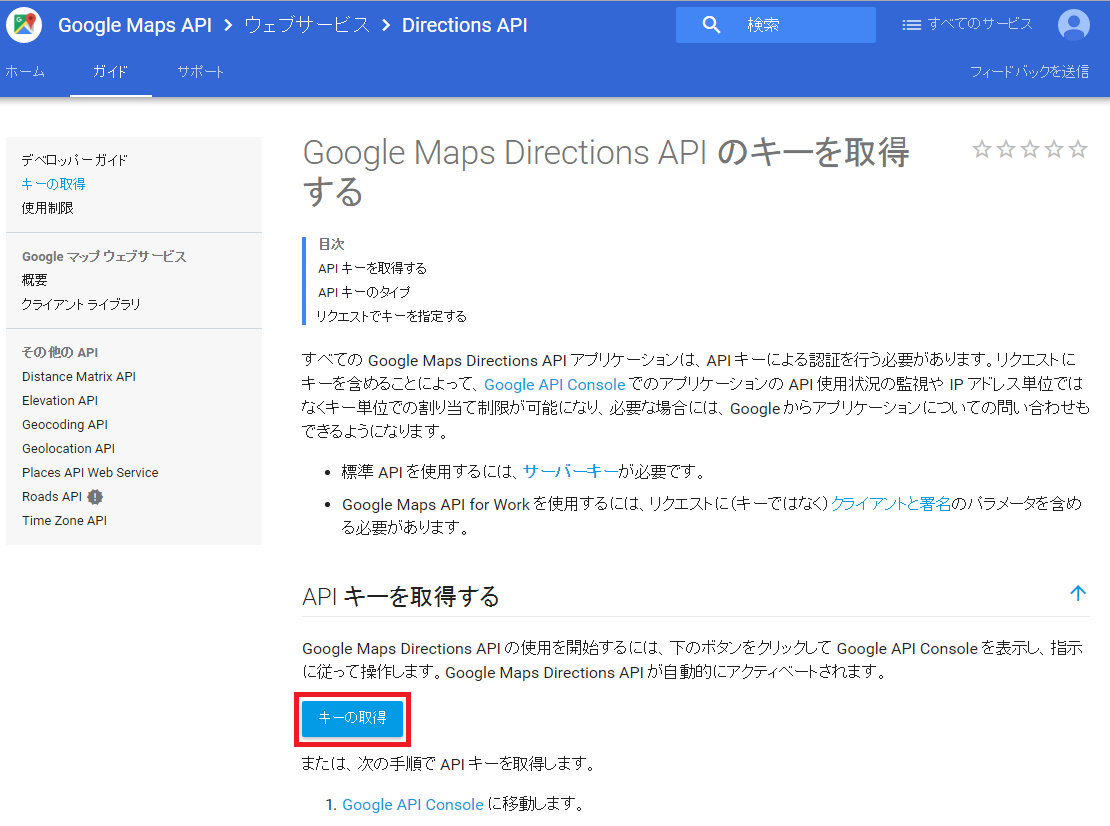Click the その他の API sidebar heading
This screenshot has height=826, width=1110.
point(59,352)
